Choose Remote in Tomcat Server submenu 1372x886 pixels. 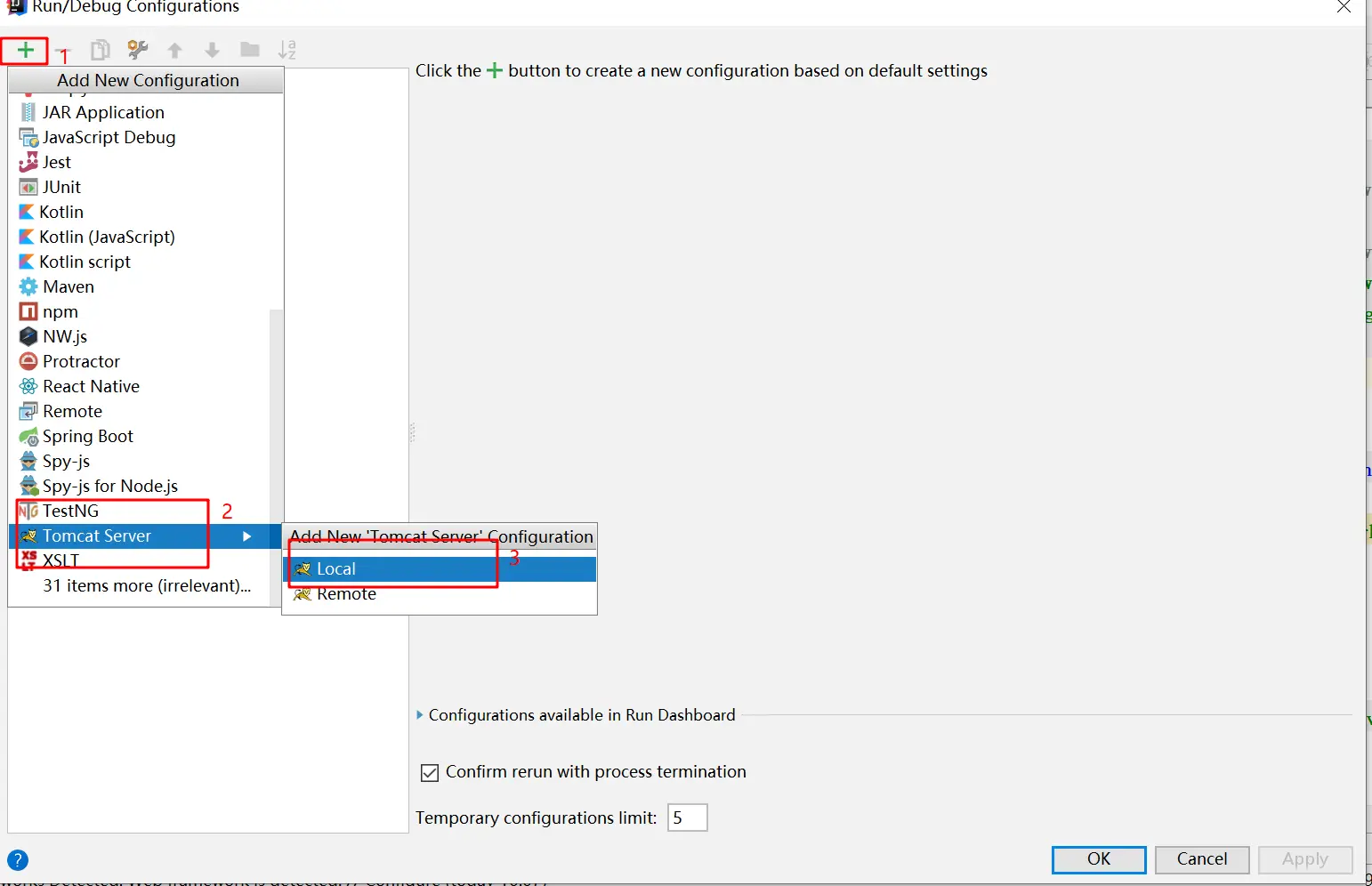pyautogui.click(x=440, y=594)
